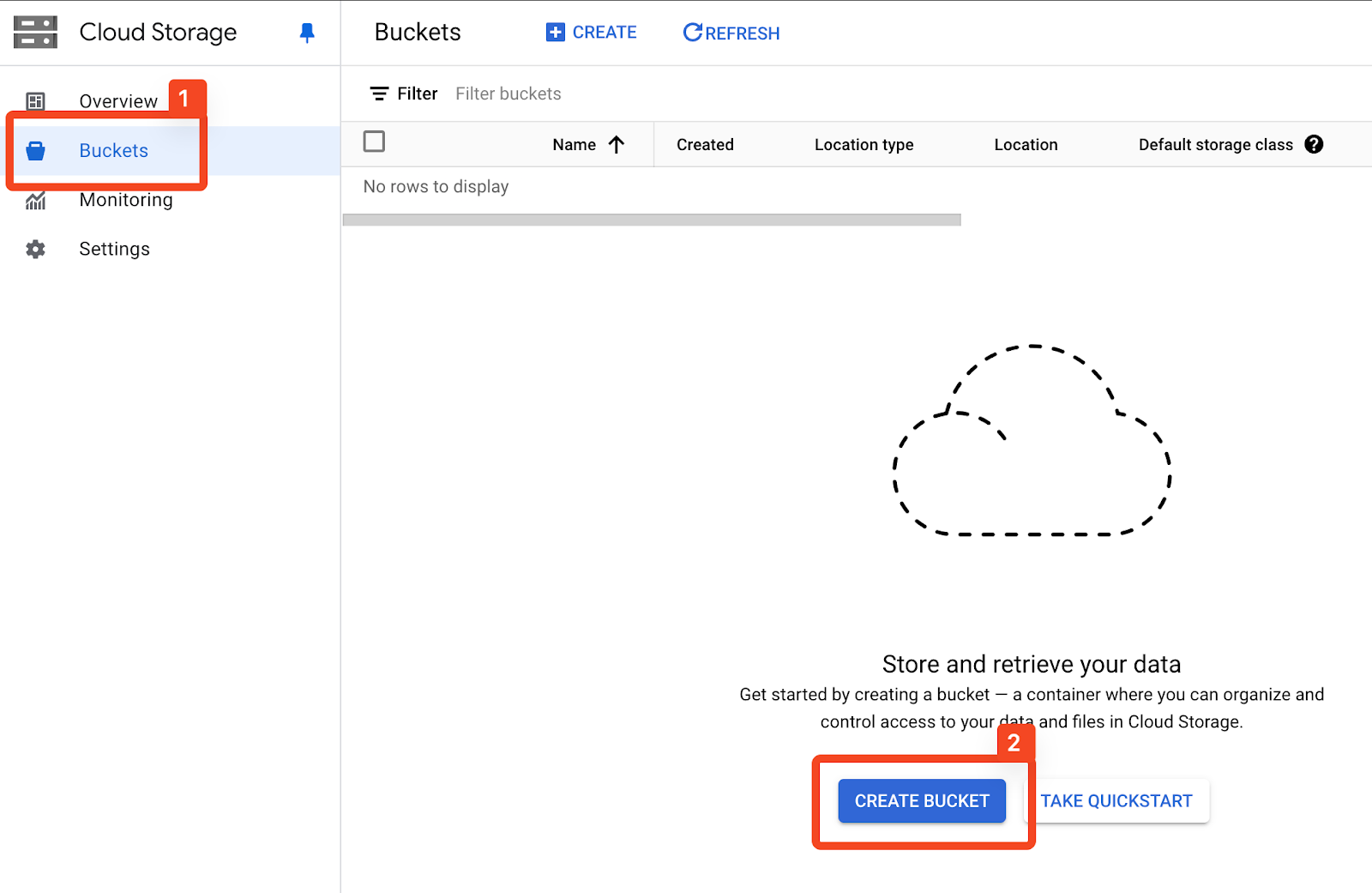This screenshot has width=1372, height=893.
Task: Click the Store and retrieve your data heading
Action: point(1032,664)
